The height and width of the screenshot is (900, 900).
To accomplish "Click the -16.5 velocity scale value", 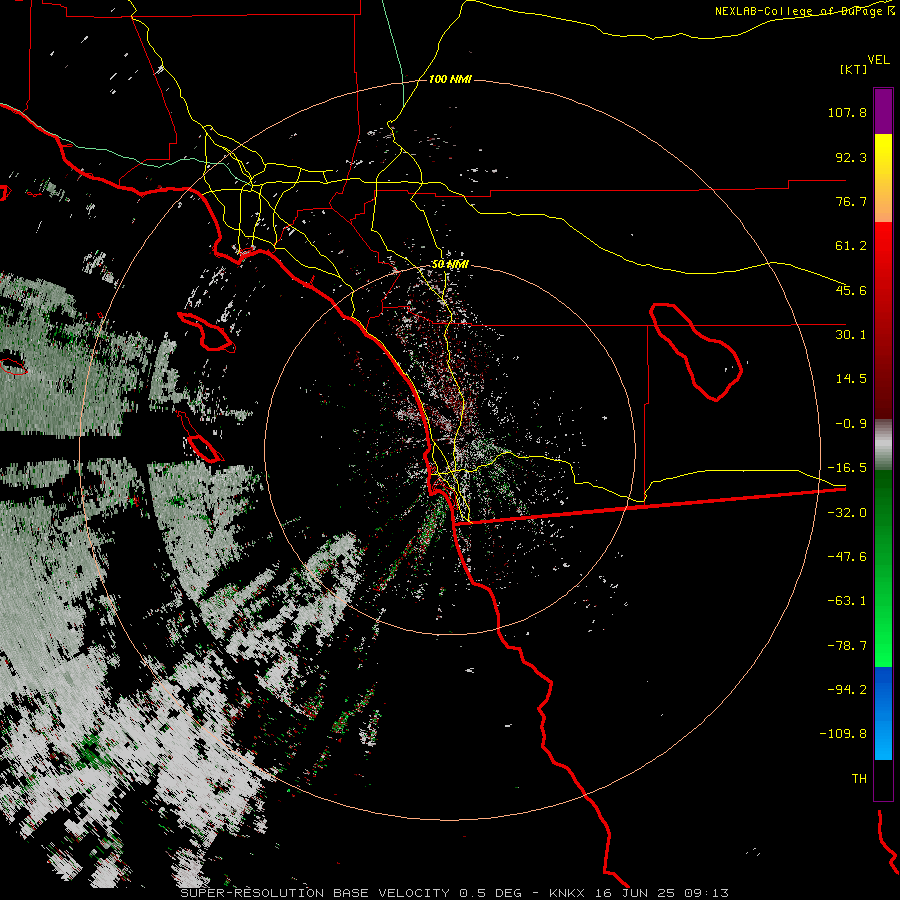I will tap(847, 468).
